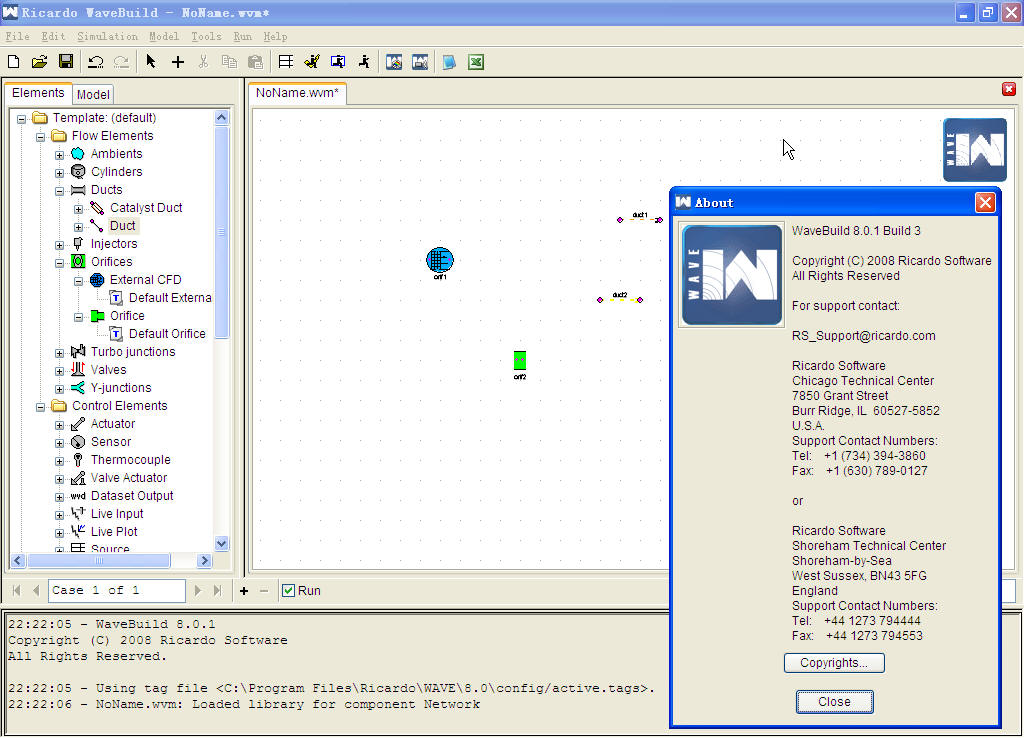Click the Injectors icon in tree
Screen dimensions: 1024x738
point(78,244)
